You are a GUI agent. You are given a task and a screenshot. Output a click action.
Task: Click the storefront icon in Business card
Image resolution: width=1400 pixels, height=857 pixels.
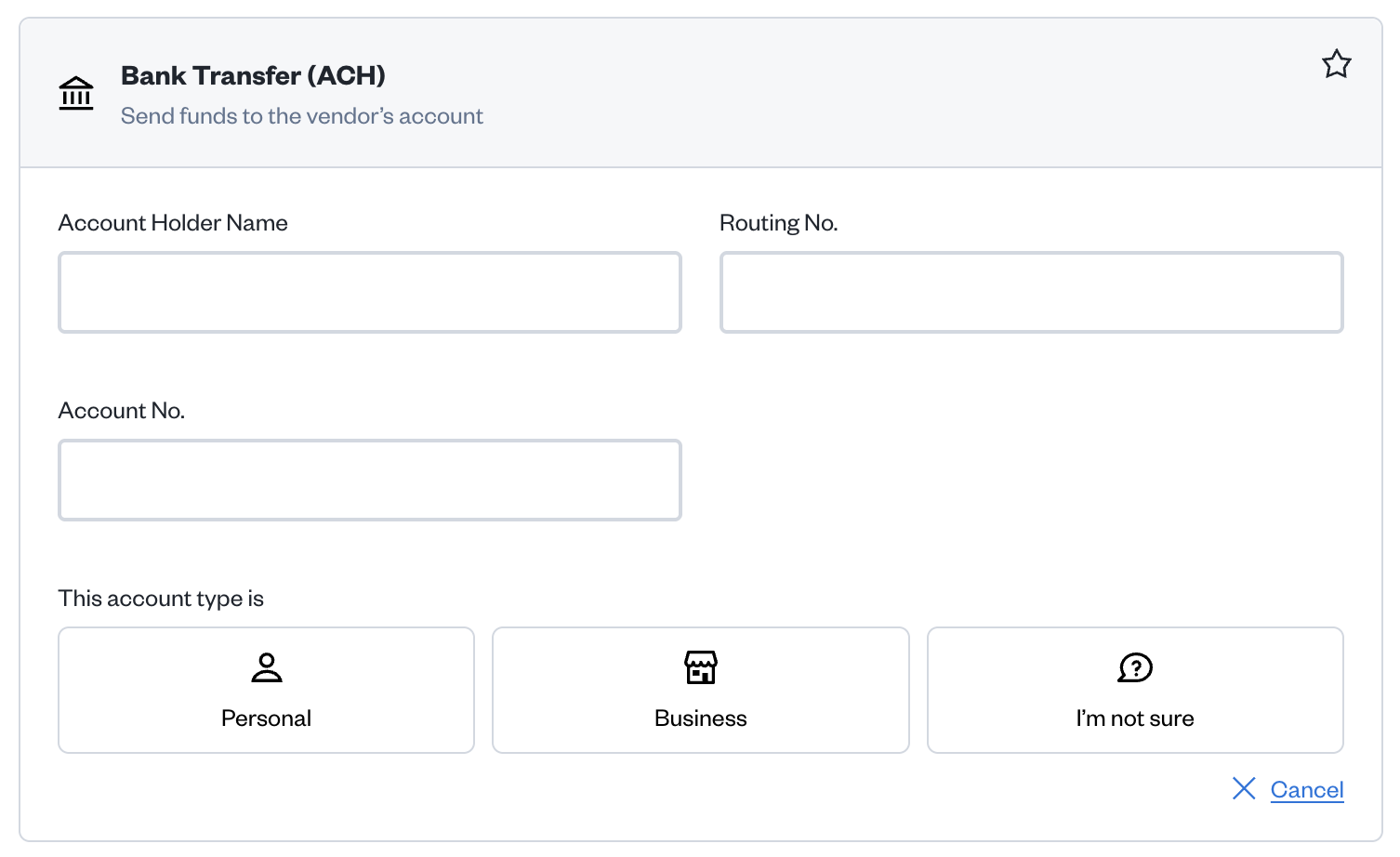[701, 667]
